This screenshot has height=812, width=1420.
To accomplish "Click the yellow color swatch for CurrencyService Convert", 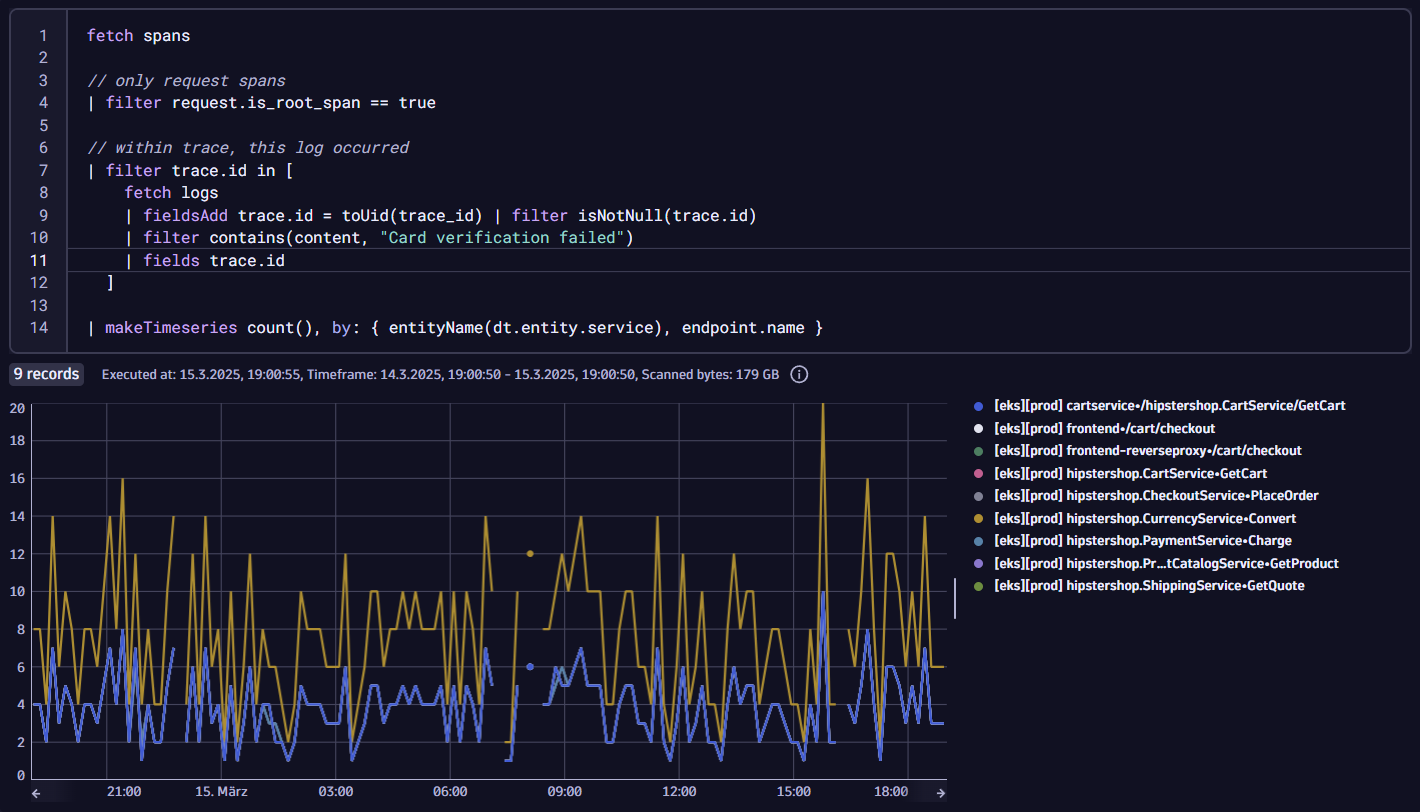I will coord(978,518).
